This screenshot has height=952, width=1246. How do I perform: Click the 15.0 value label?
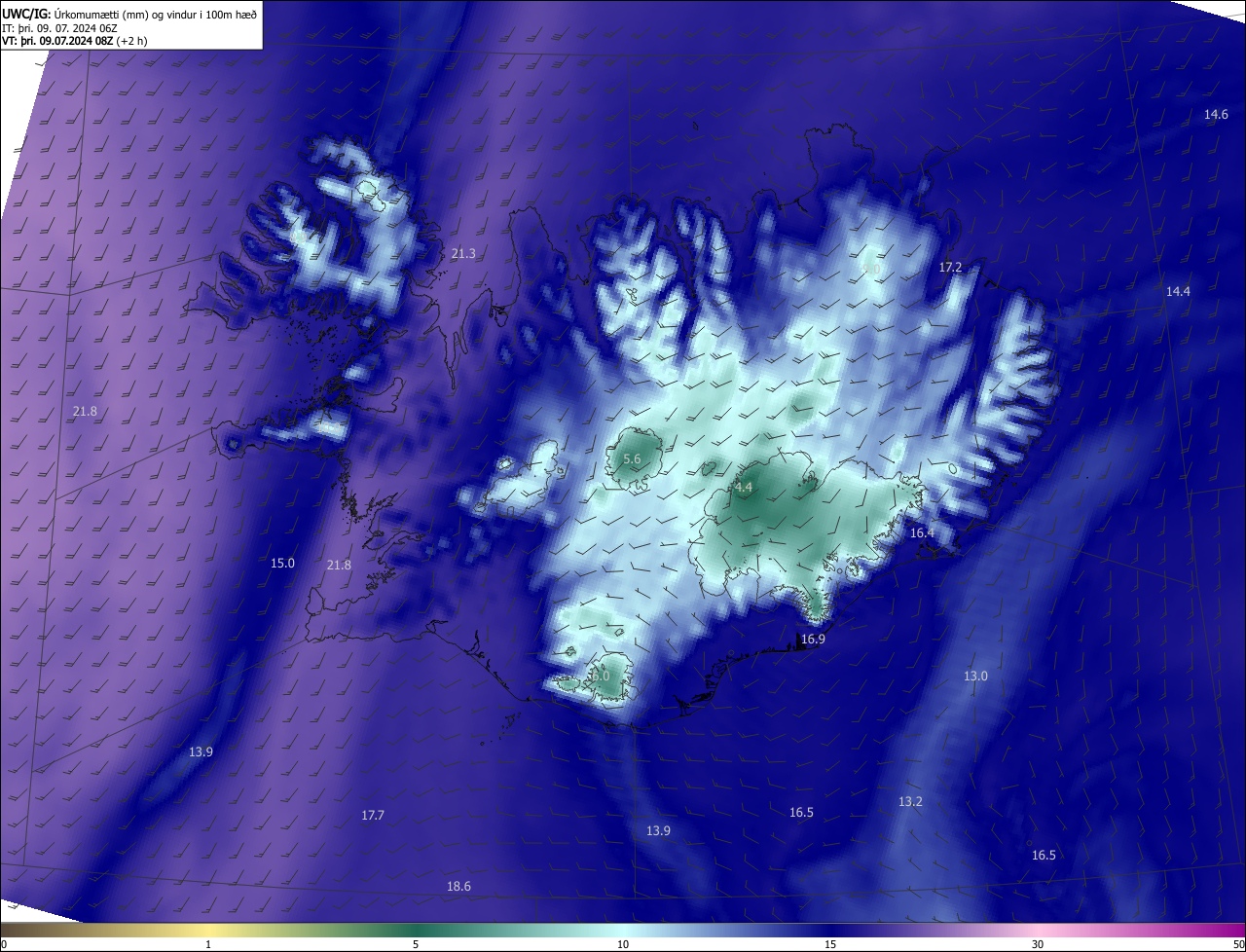pyautogui.click(x=282, y=564)
